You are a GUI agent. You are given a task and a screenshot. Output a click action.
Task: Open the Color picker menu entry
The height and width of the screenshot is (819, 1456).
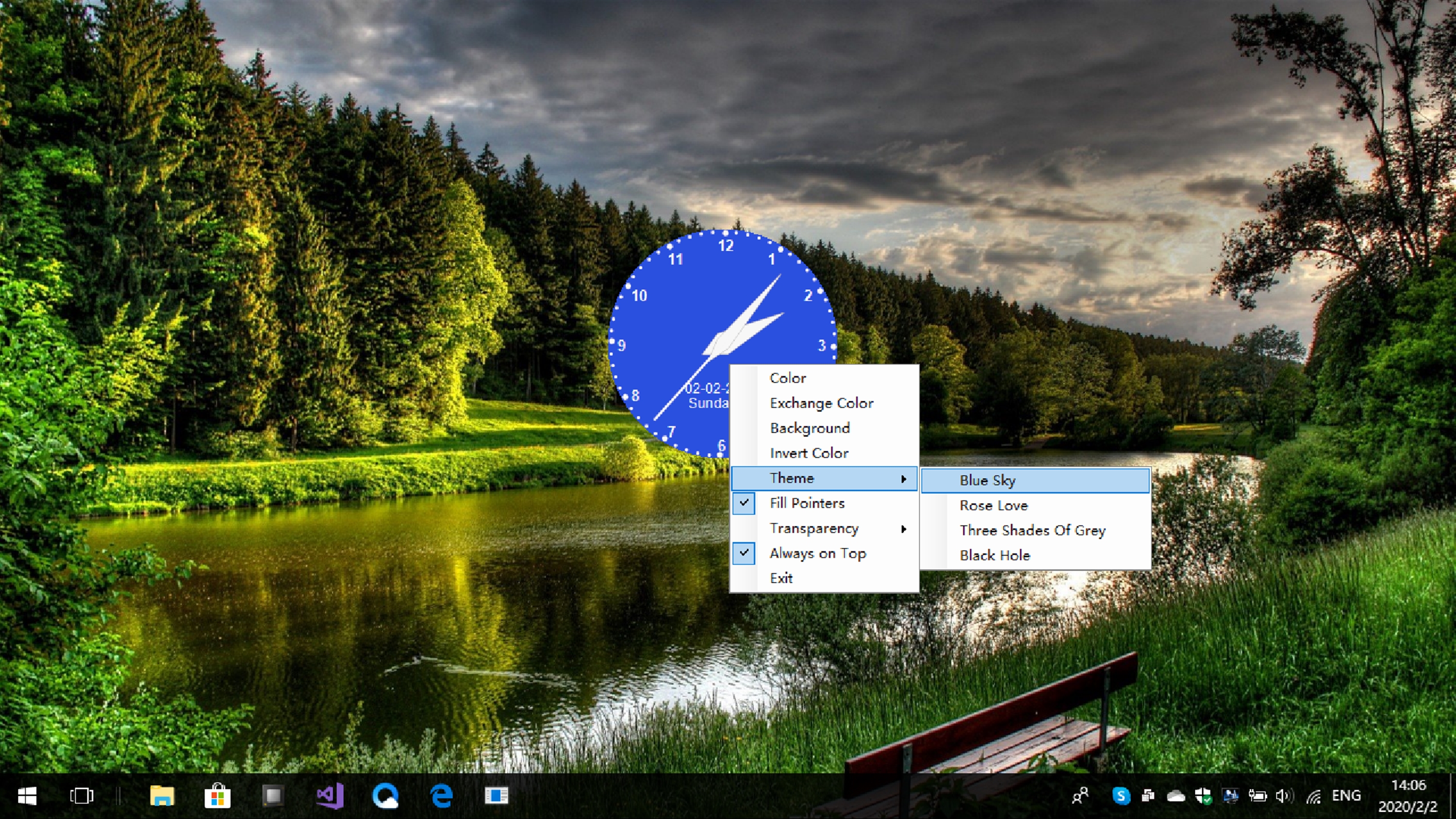pyautogui.click(x=787, y=378)
